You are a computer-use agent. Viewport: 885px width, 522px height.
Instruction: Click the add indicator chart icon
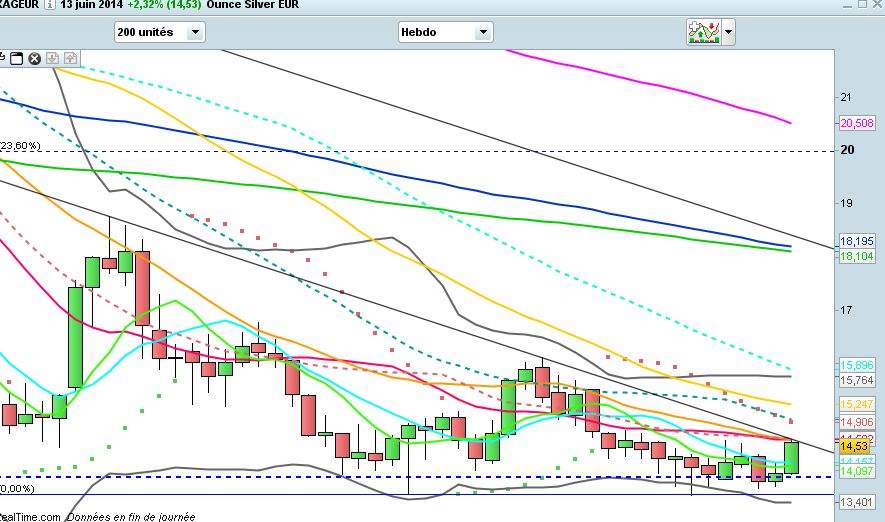704,32
